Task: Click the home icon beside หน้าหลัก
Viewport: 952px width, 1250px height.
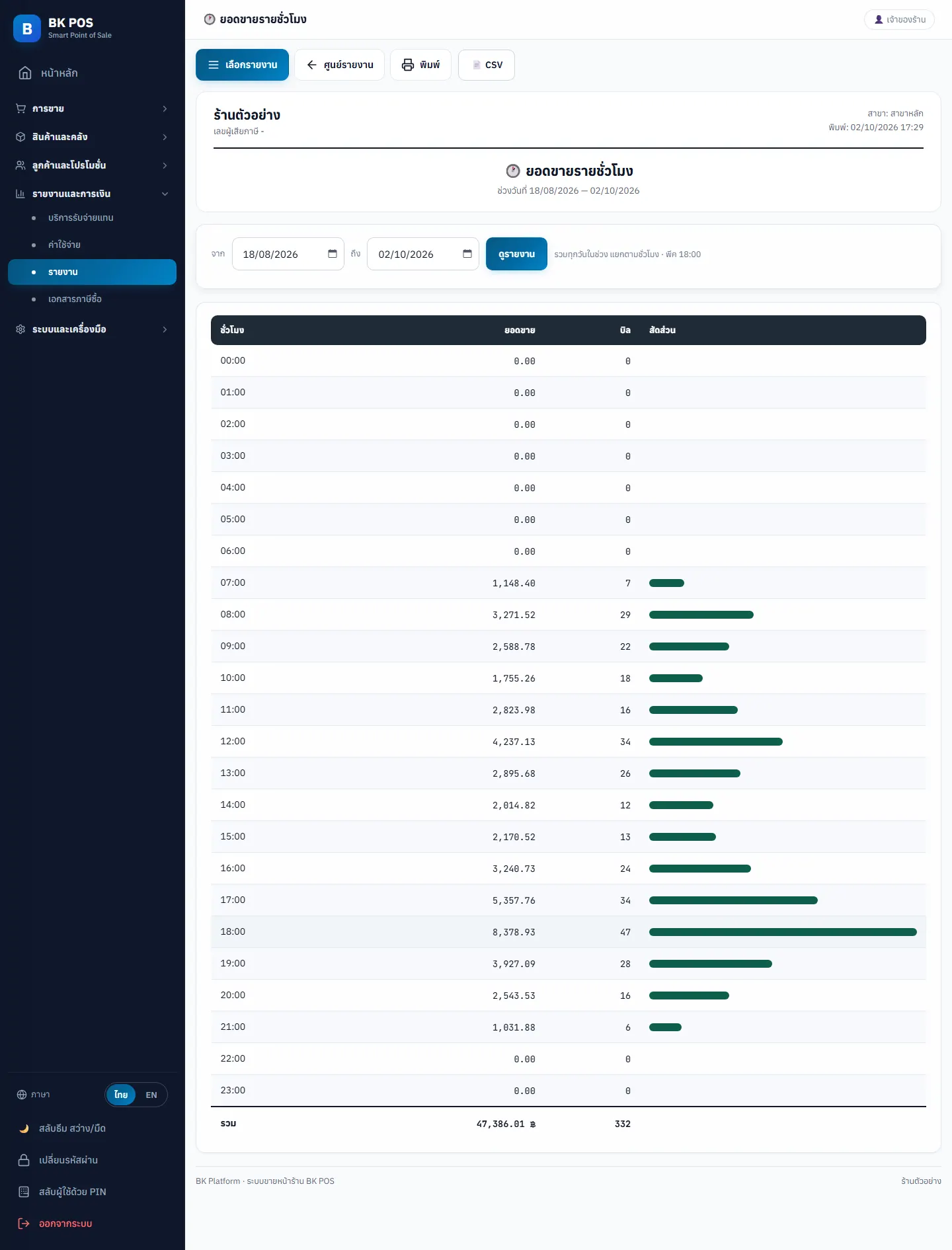Action: 25,73
